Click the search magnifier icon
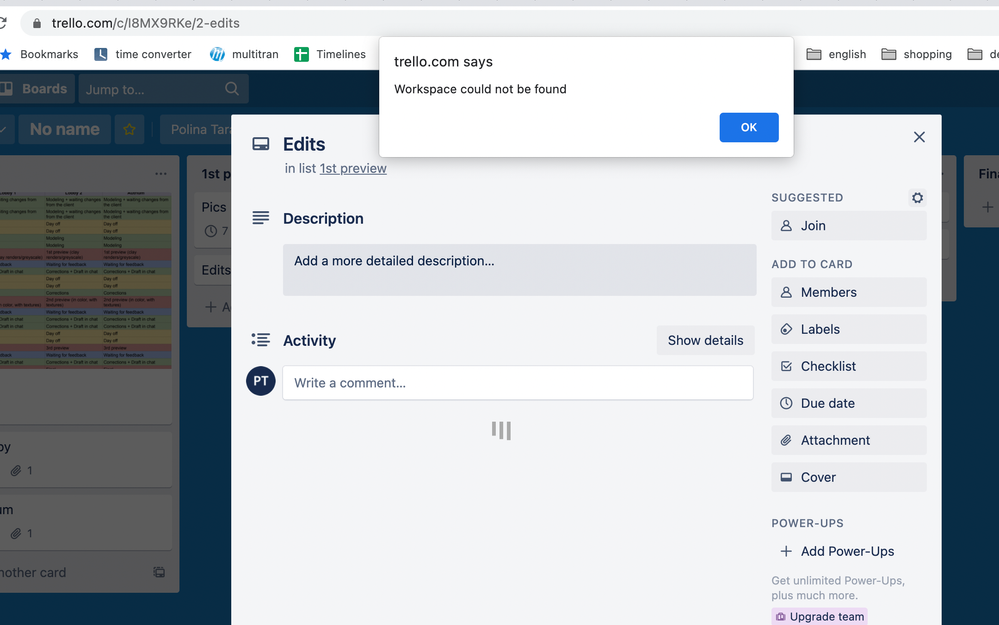 click(x=232, y=89)
